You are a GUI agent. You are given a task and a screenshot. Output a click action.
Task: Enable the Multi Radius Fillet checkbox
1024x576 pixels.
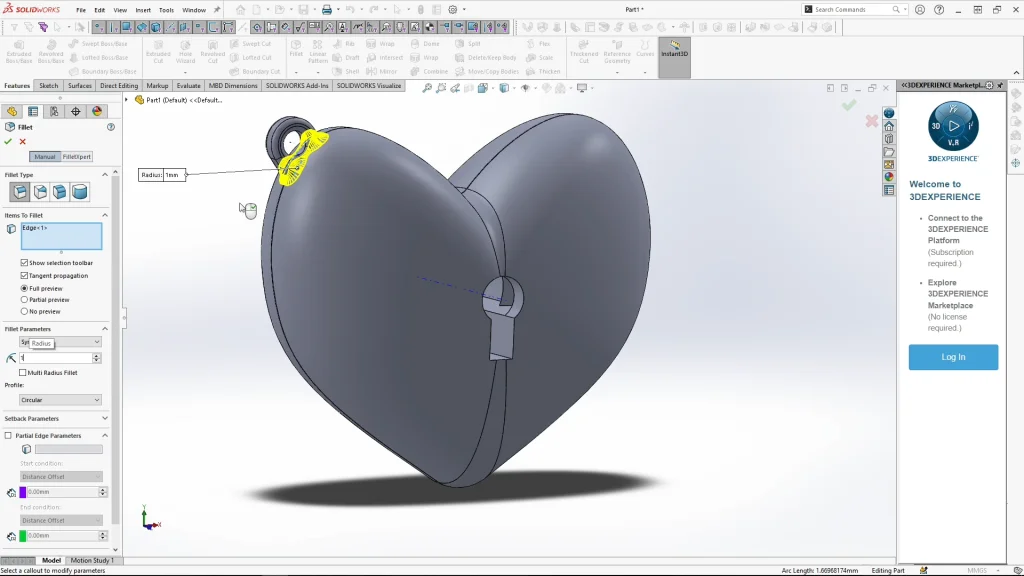pyautogui.click(x=24, y=372)
